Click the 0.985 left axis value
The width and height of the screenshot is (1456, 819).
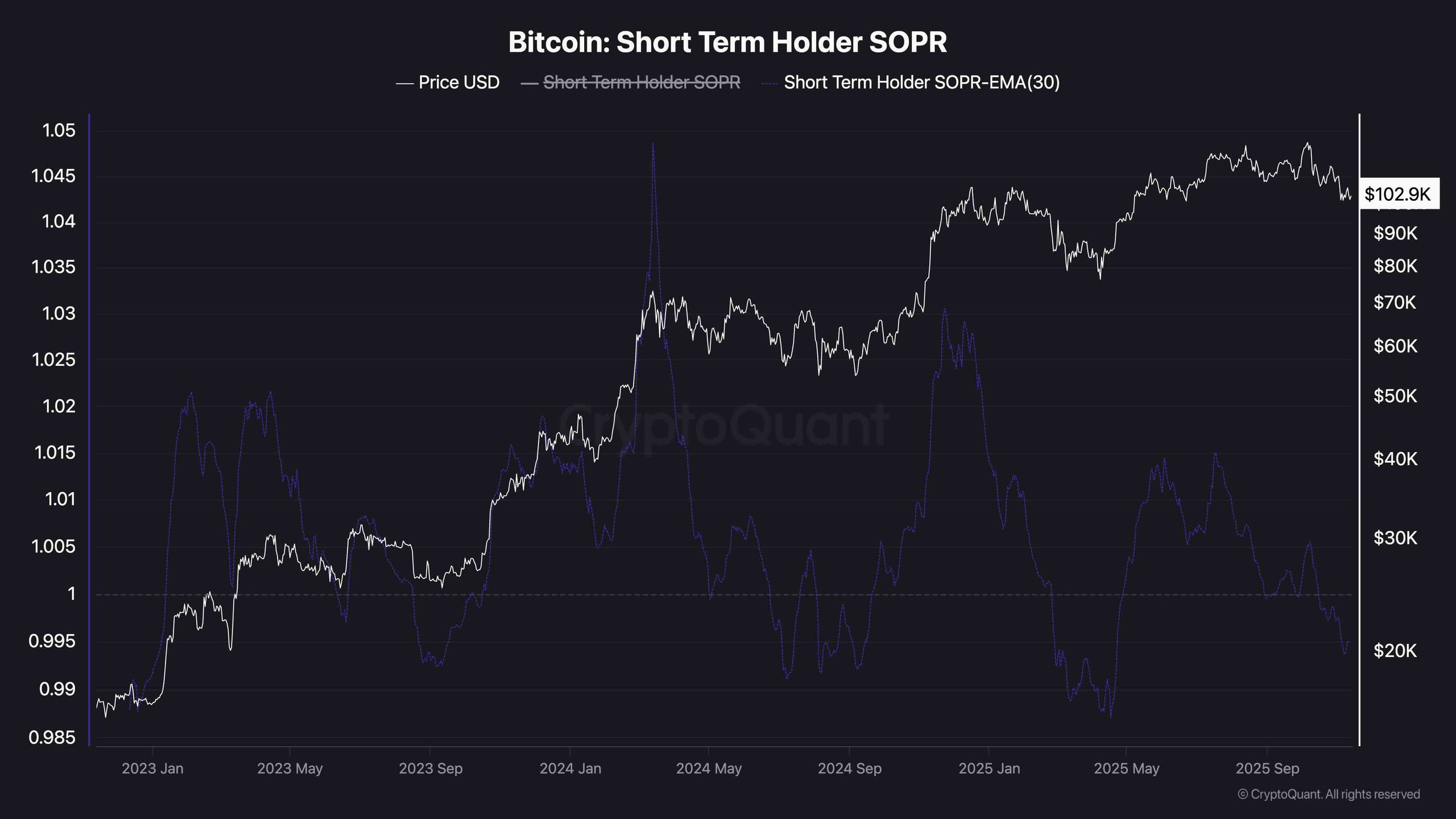click(52, 738)
